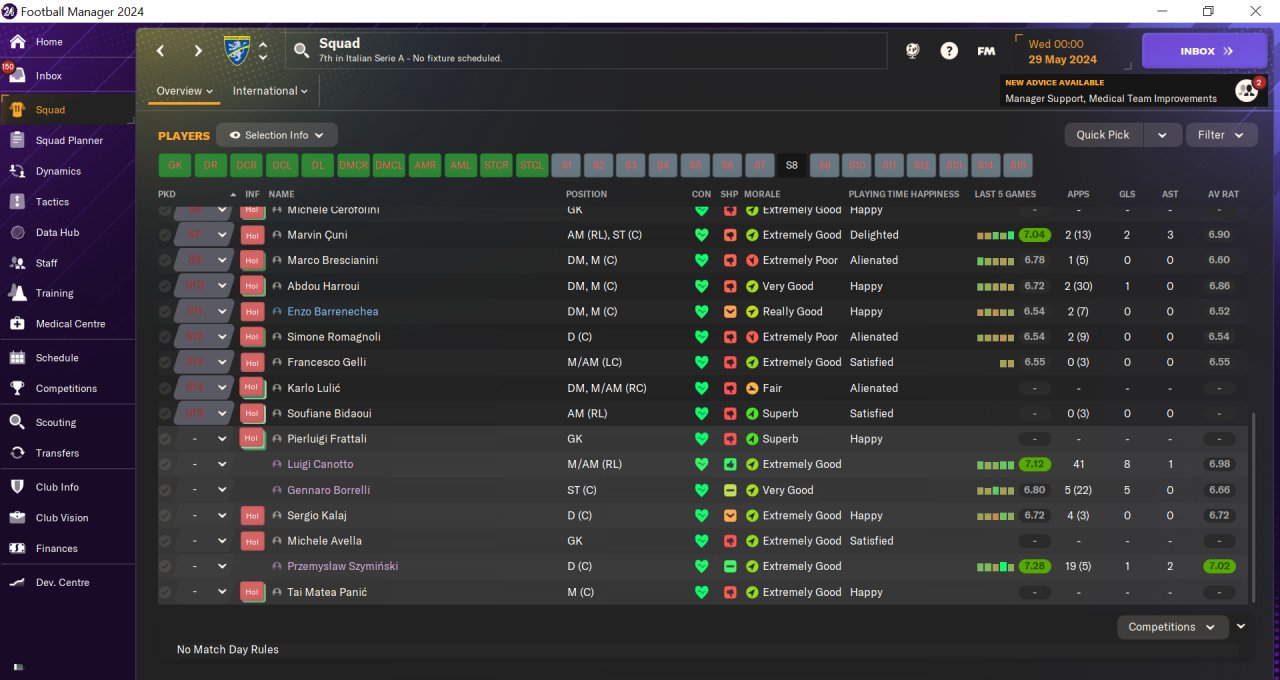This screenshot has width=1280, height=680.
Task: Click the Inbox continue button
Action: coord(1204,51)
